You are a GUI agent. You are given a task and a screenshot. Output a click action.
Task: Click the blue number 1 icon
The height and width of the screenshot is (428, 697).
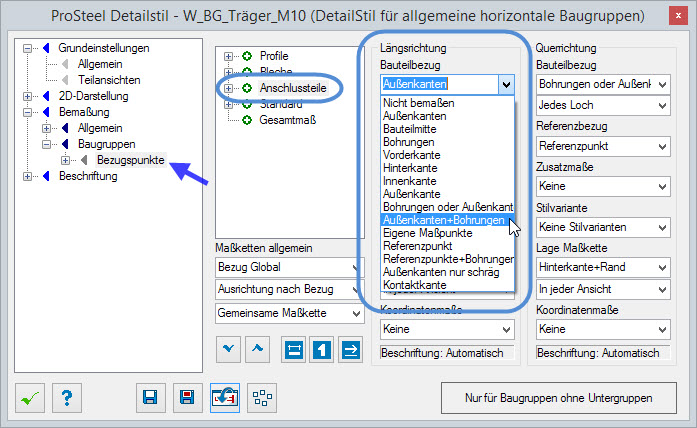321,350
